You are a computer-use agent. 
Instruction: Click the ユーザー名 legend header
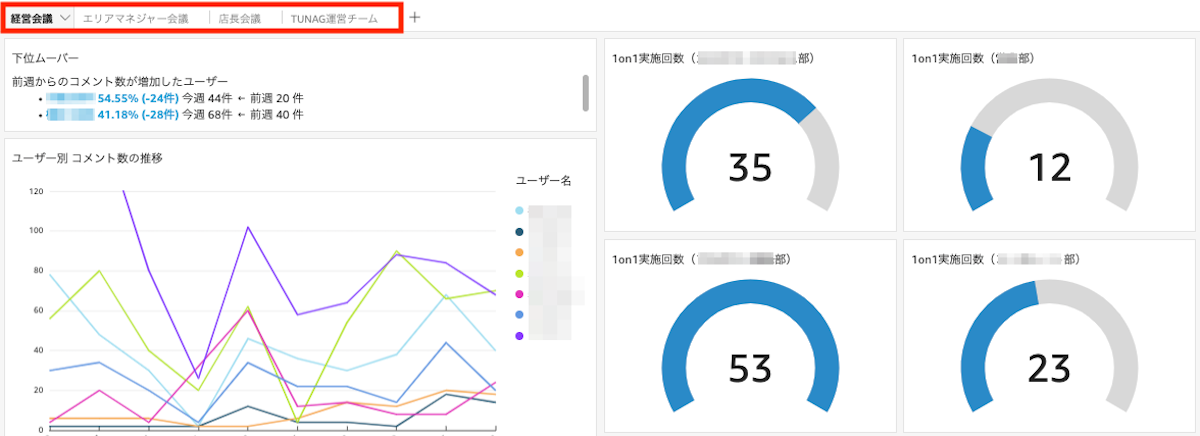(543, 180)
